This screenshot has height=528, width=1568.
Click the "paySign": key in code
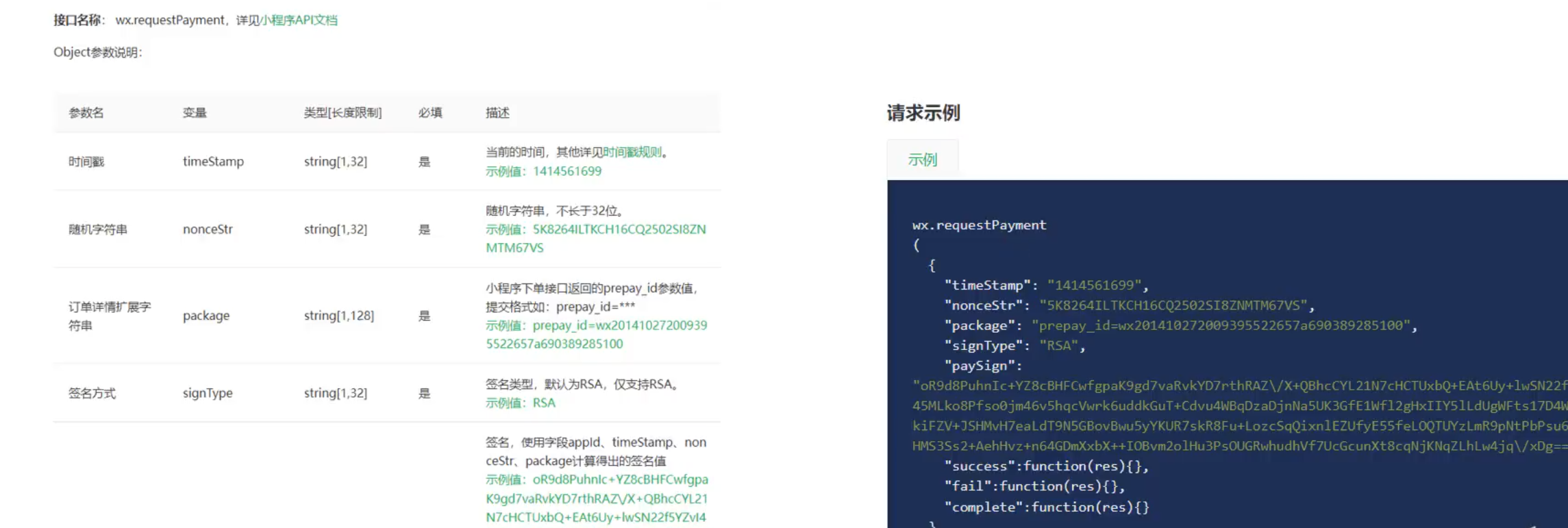(x=983, y=366)
